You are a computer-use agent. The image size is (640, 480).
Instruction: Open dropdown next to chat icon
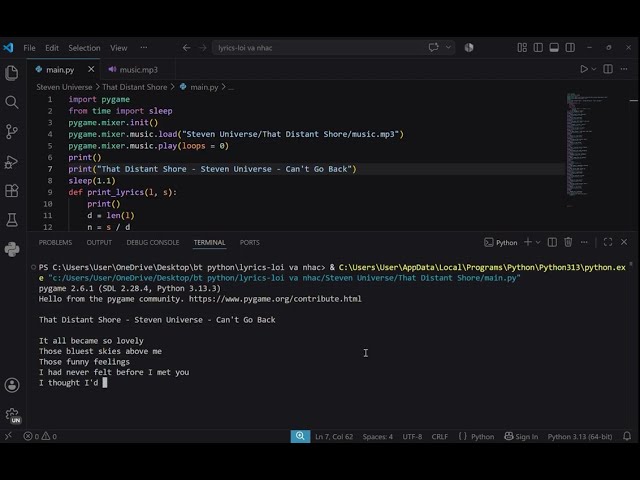click(x=448, y=47)
